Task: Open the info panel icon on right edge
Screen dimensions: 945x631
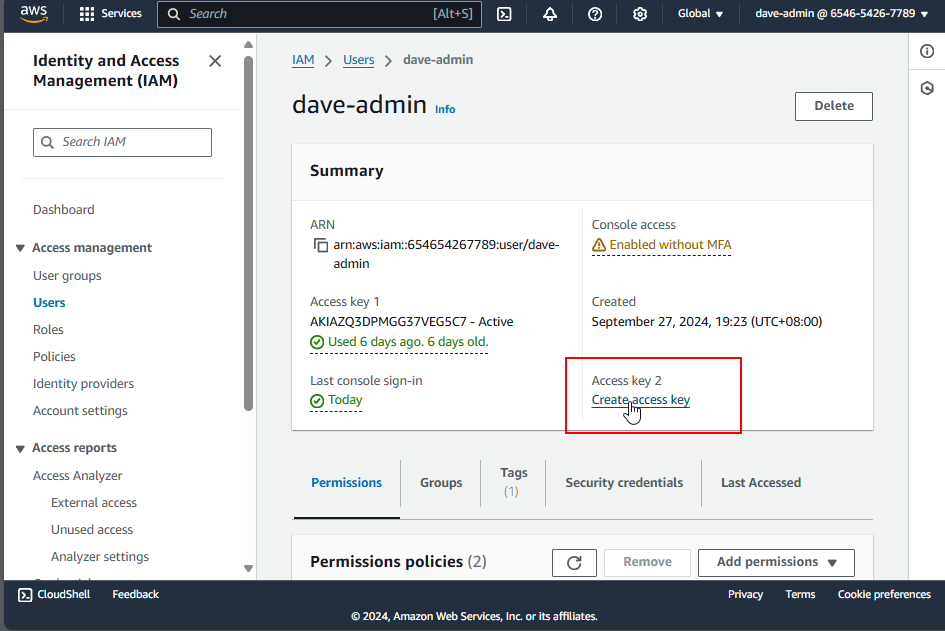Action: coord(927,52)
